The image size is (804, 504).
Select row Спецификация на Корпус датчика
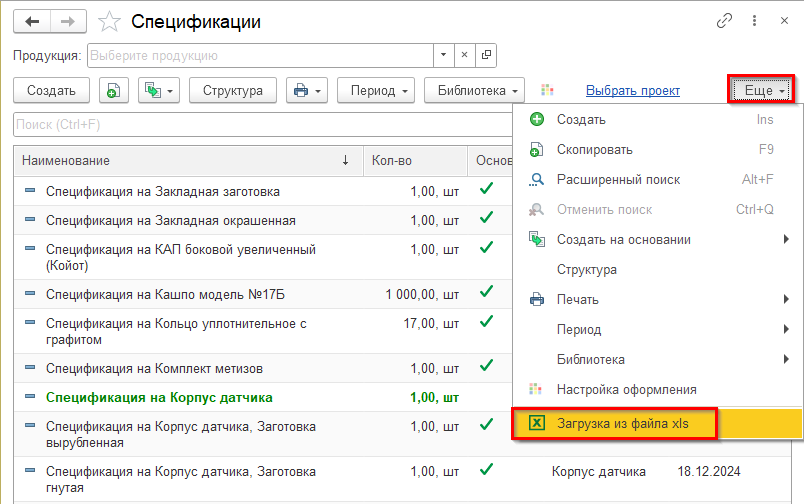point(159,397)
